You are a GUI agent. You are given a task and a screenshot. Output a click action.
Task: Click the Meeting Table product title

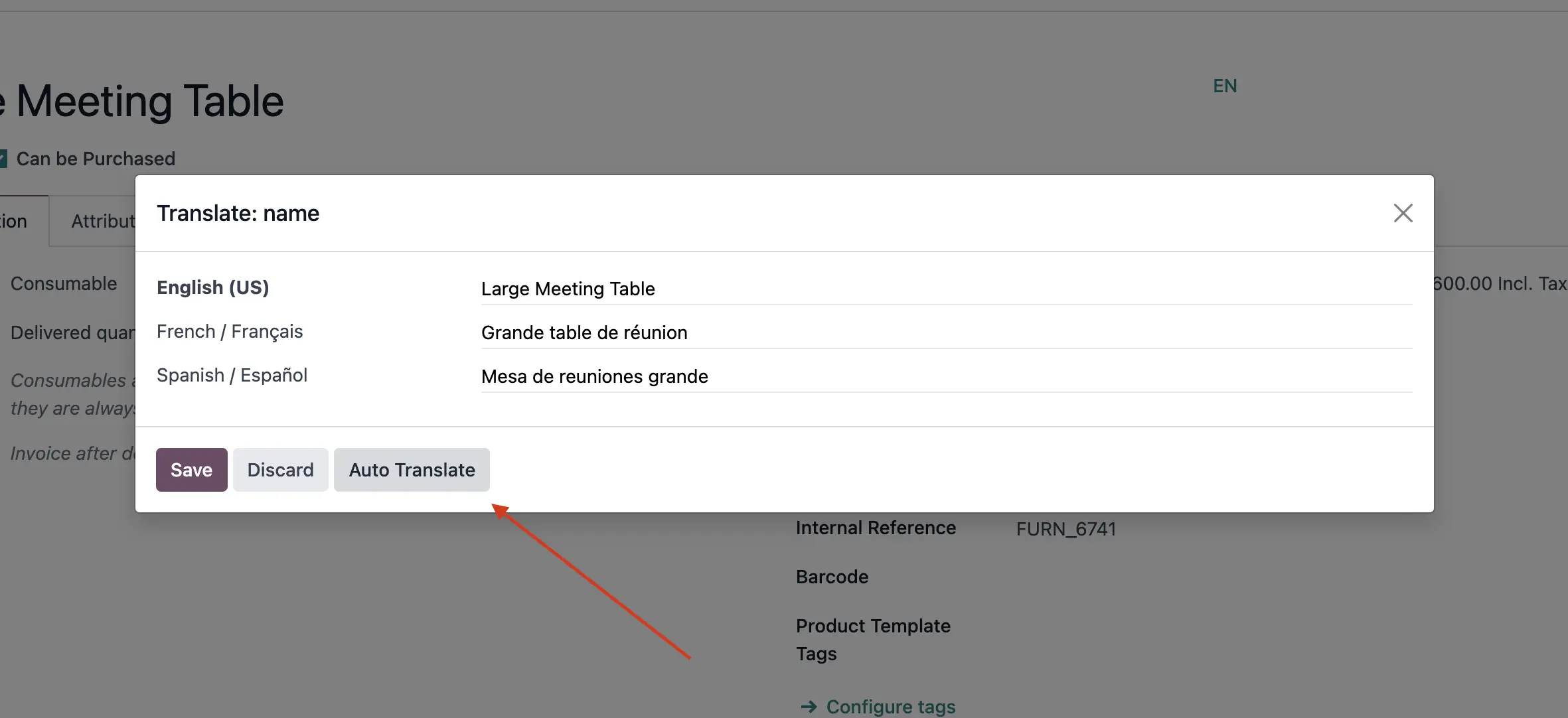(x=141, y=100)
